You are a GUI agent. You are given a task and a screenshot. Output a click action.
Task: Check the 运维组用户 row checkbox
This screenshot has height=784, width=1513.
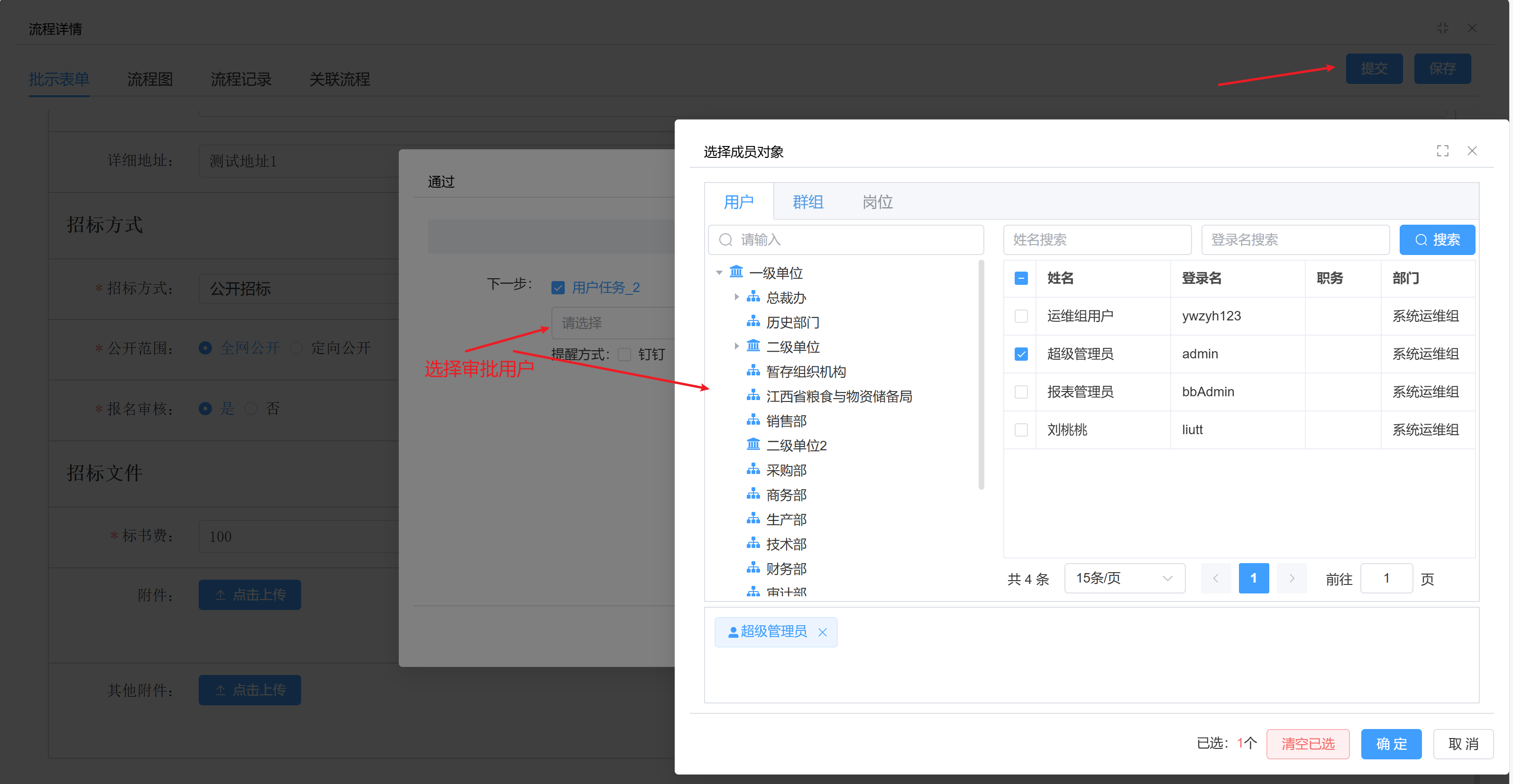pos(1021,316)
